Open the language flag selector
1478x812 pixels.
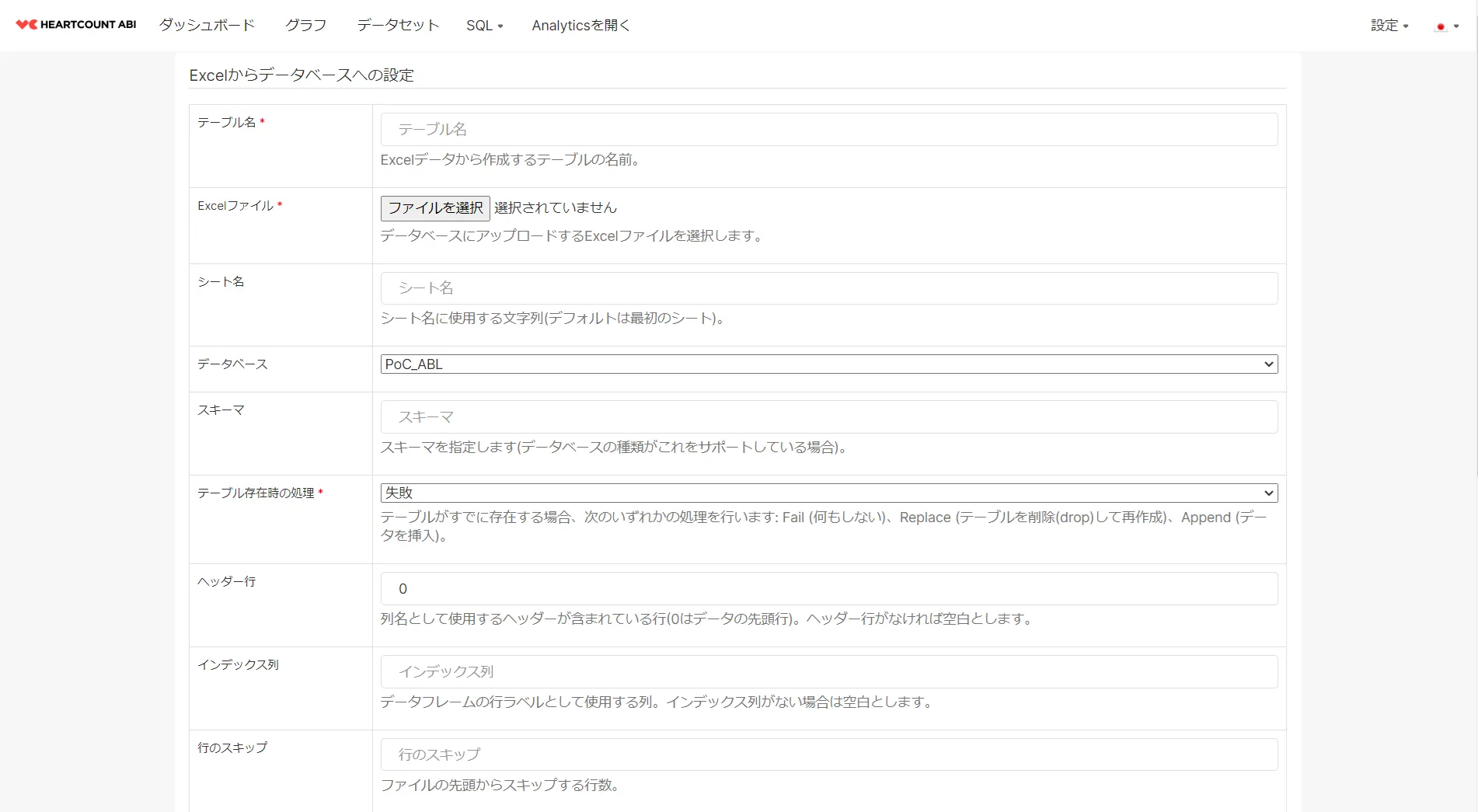1446,26
